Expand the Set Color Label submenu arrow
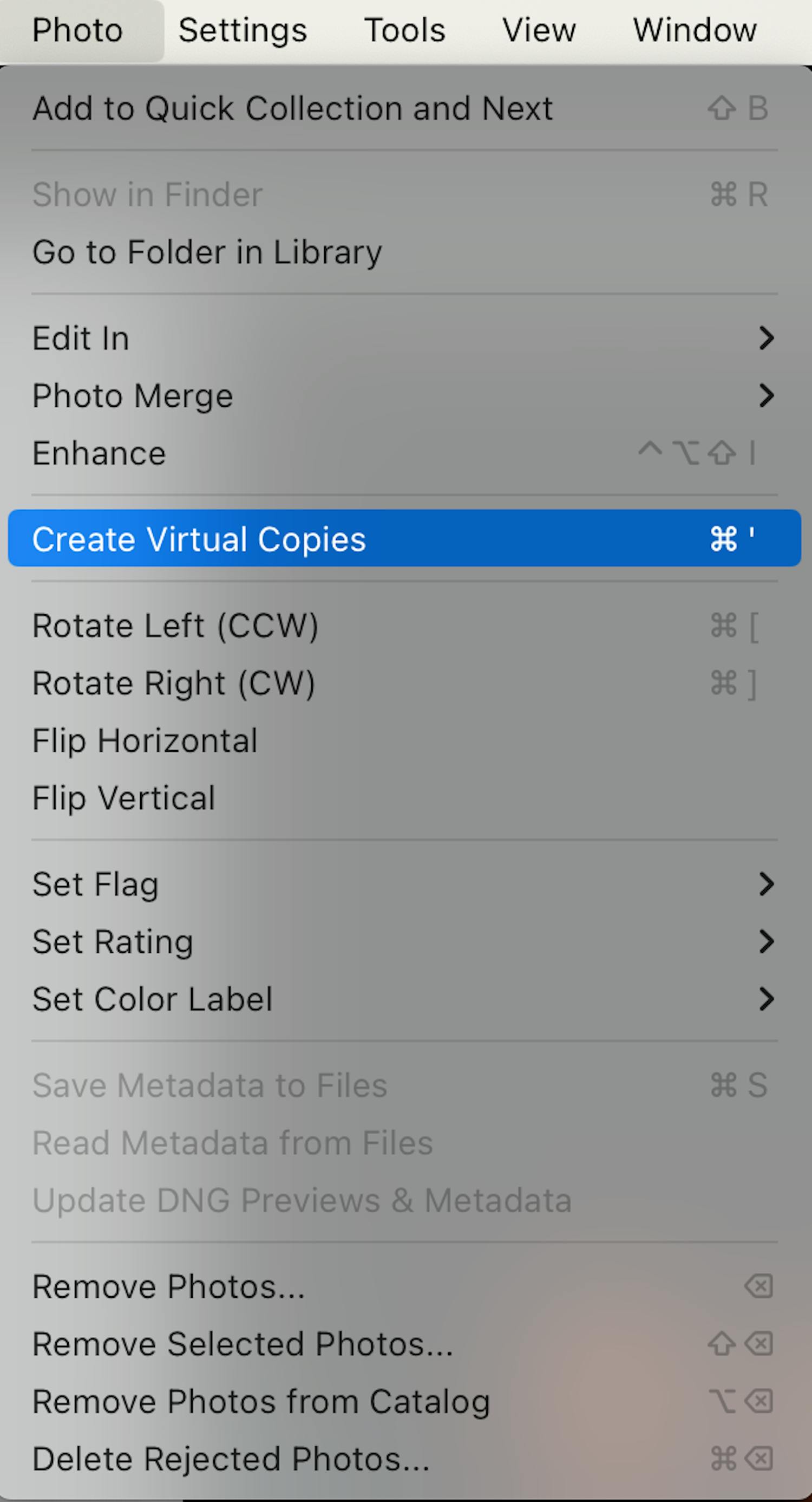This screenshot has height=1502, width=812. tap(766, 999)
